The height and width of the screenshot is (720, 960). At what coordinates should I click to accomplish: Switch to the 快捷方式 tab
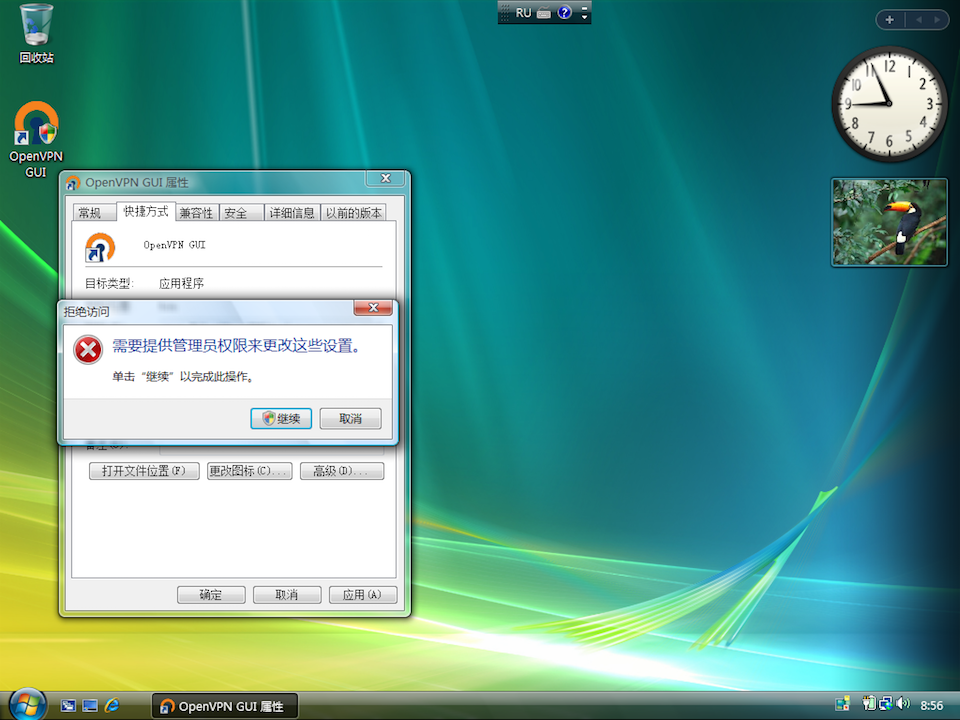146,211
